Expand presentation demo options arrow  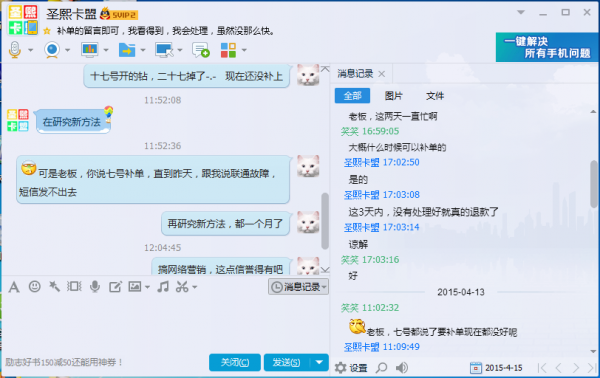point(106,50)
